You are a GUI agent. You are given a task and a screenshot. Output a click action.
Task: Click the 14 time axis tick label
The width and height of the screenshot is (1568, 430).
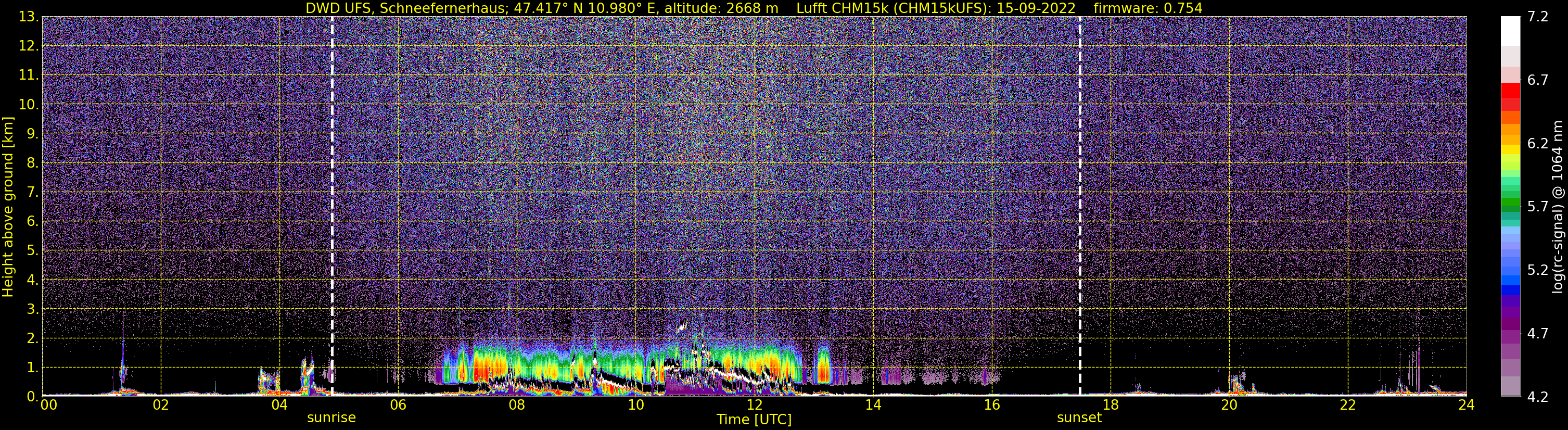(x=873, y=405)
